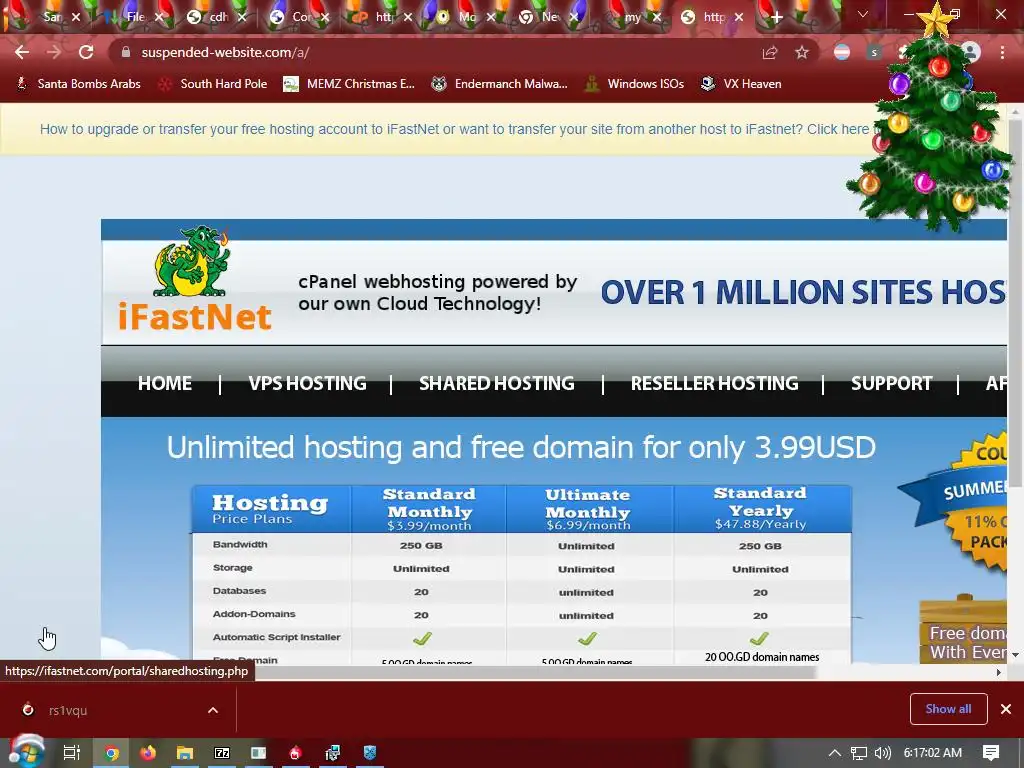Click the striped flag extension icon
Viewport: 1024px width, 768px height.
pos(842,52)
